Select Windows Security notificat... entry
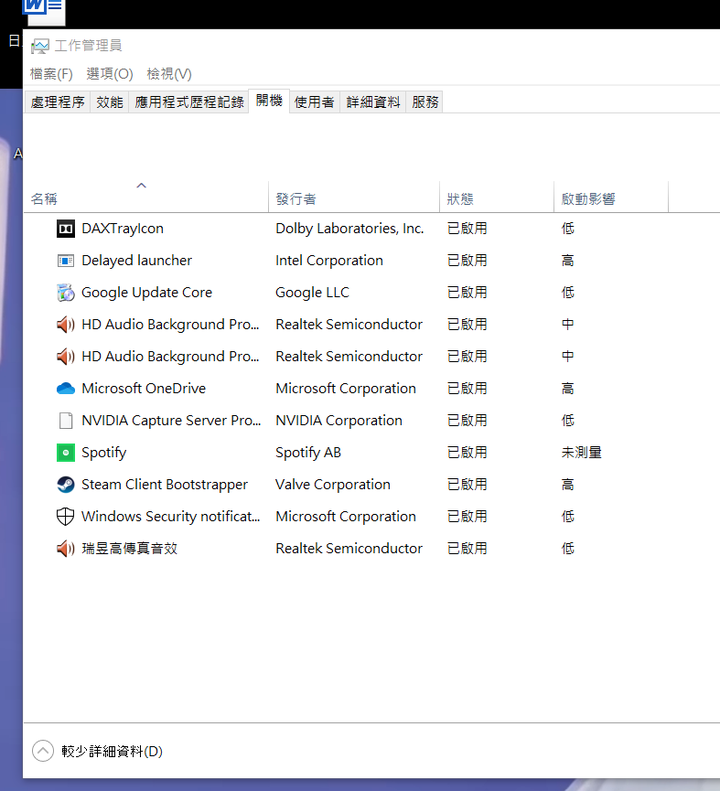Screen dimensions: 720x791 point(171,517)
